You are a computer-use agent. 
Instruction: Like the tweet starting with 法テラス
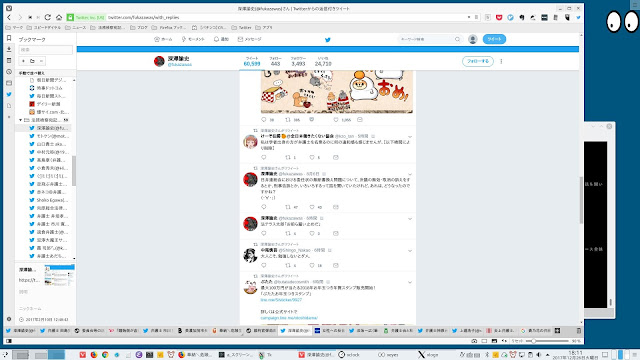(312, 233)
